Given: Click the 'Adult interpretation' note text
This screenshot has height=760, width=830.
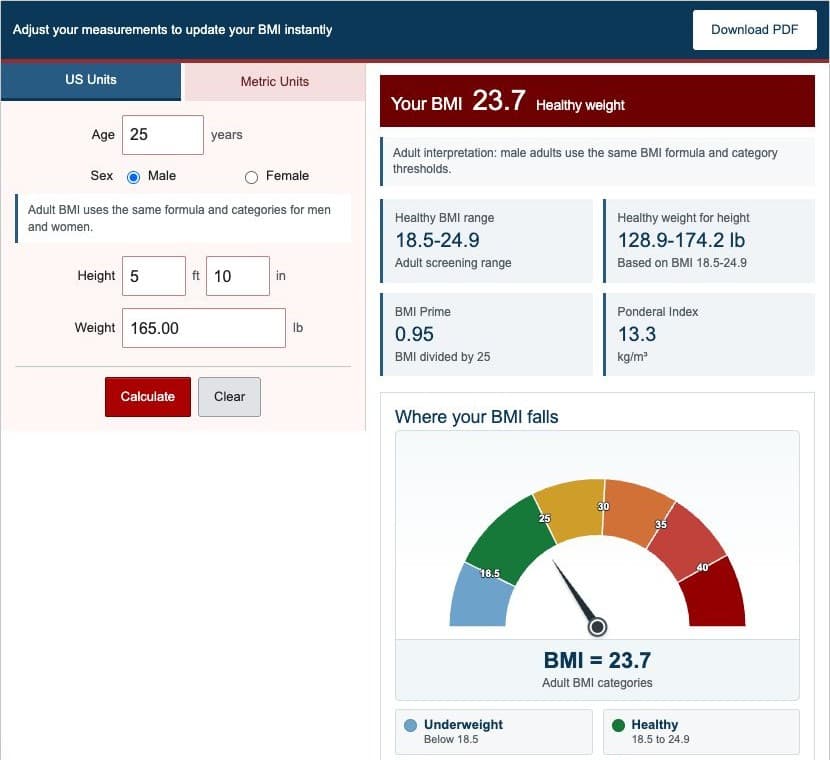Looking at the screenshot, I should (x=585, y=161).
